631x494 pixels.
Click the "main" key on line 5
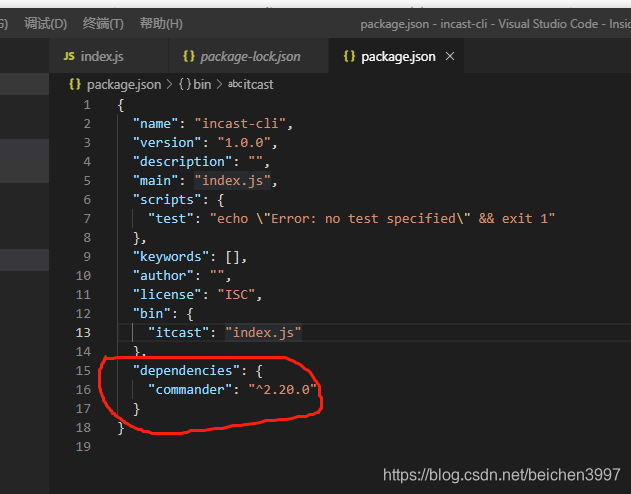coord(156,181)
